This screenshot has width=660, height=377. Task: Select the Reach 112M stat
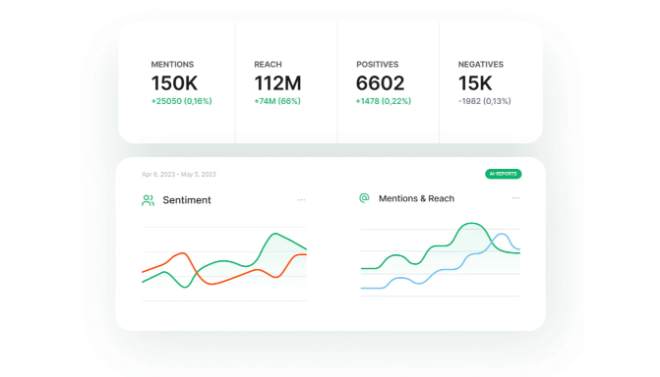tap(278, 83)
